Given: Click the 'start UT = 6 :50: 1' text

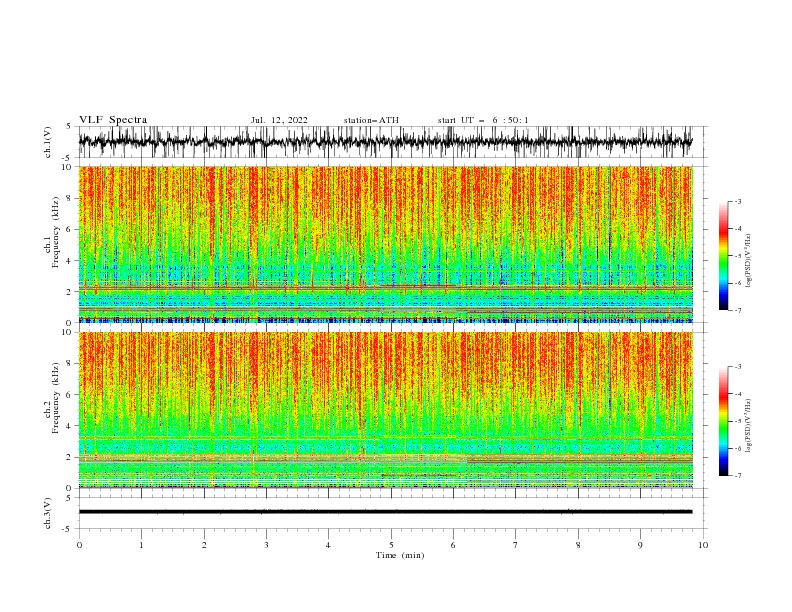Looking at the screenshot, I should point(483,120).
